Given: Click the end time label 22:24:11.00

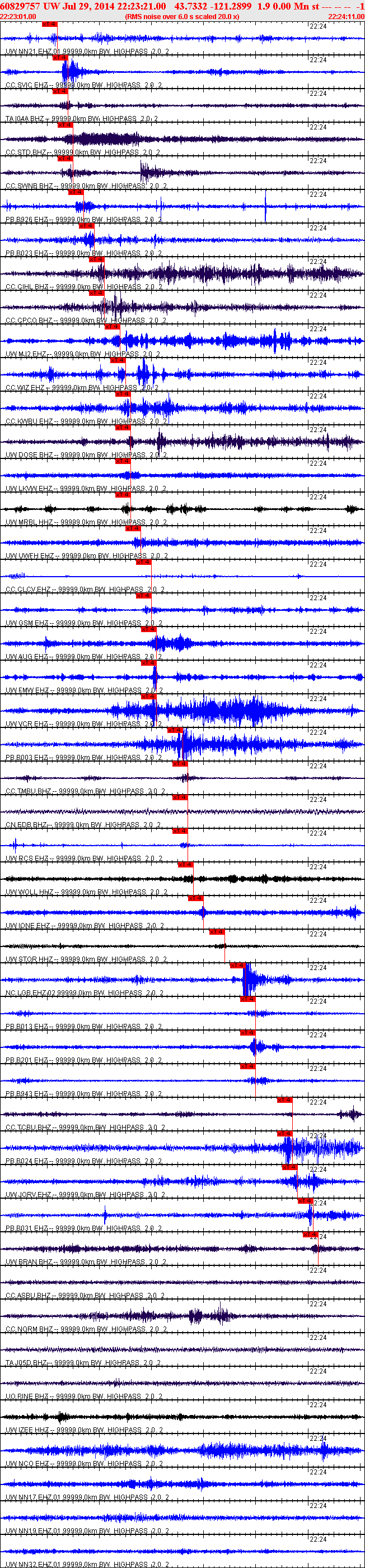Looking at the screenshot, I should 346,16.
